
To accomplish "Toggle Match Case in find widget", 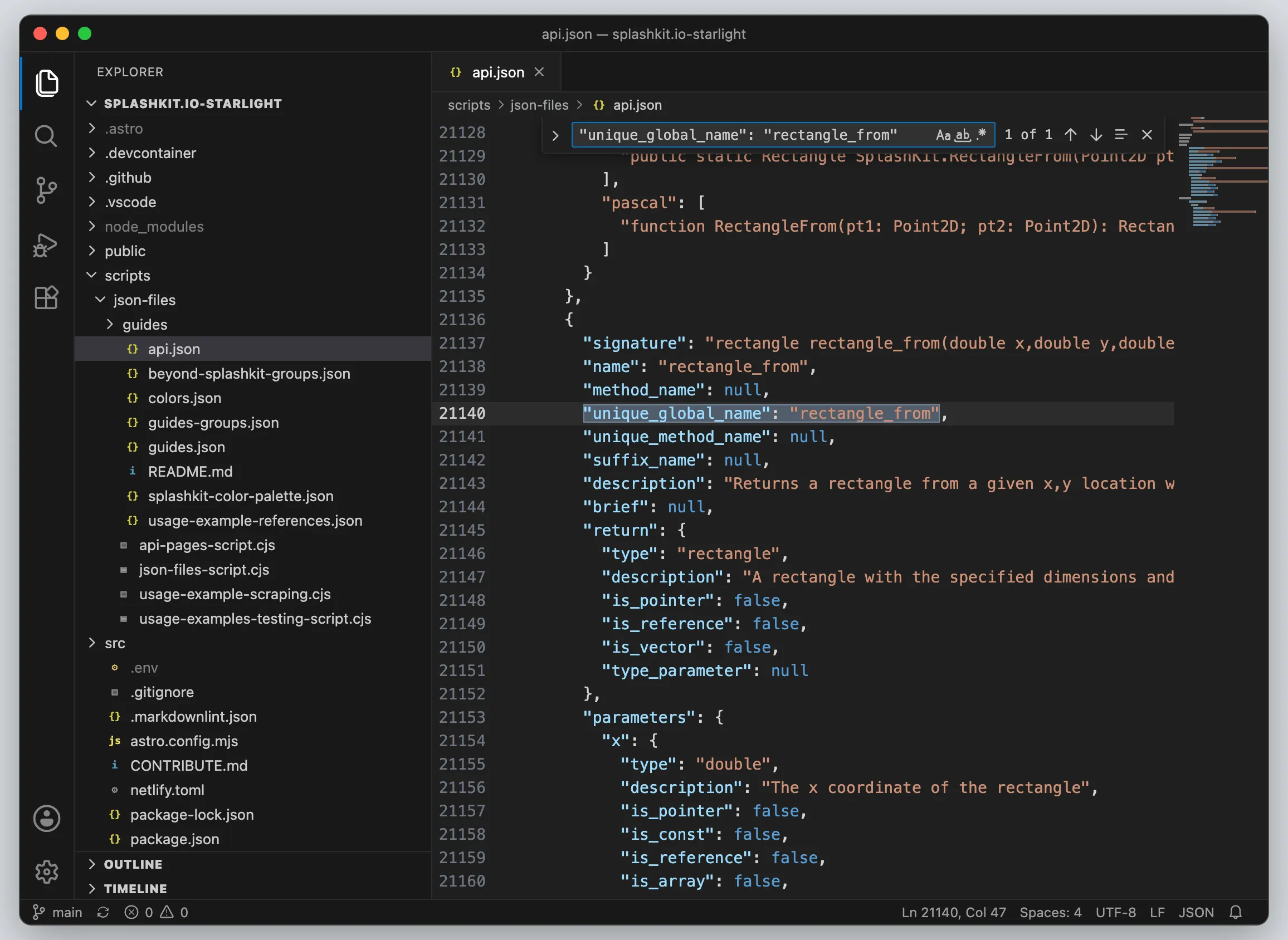I will (943, 135).
